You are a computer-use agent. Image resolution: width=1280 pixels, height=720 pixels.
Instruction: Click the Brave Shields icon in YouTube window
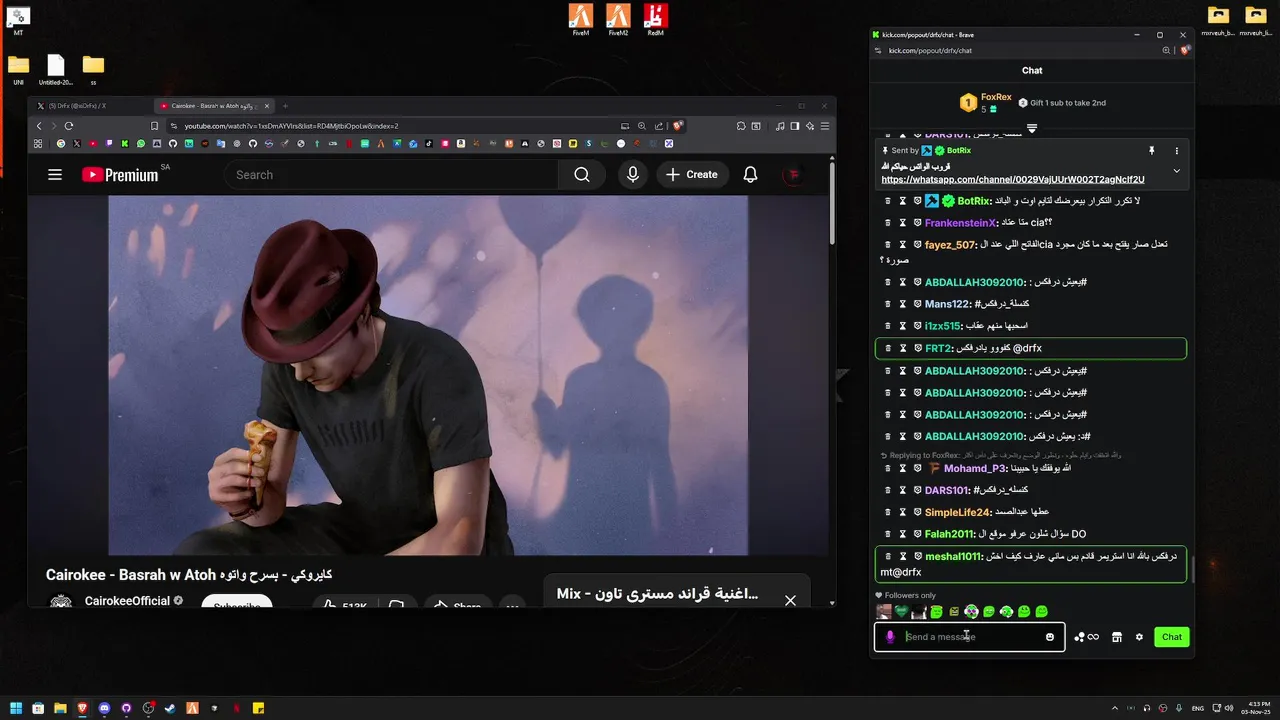click(678, 126)
